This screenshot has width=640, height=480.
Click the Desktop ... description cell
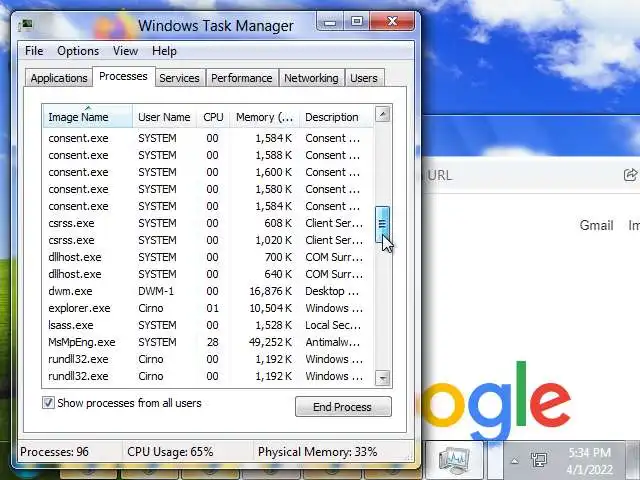point(332,291)
